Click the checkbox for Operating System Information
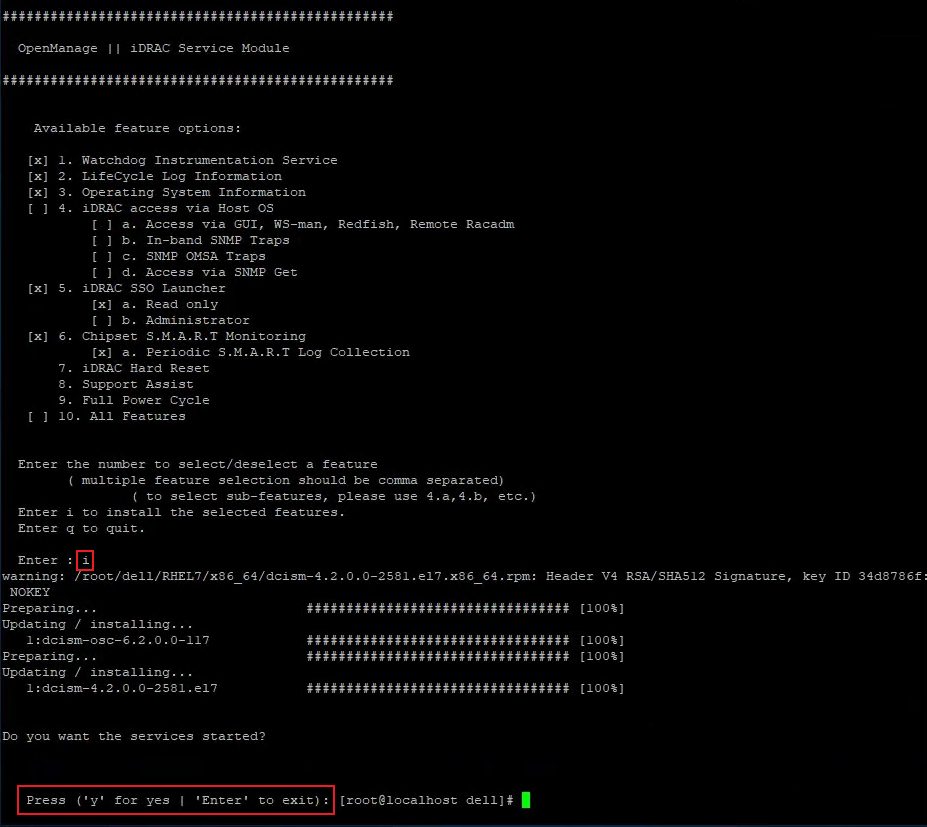Viewport: 927px width, 827px height. [x=38, y=192]
